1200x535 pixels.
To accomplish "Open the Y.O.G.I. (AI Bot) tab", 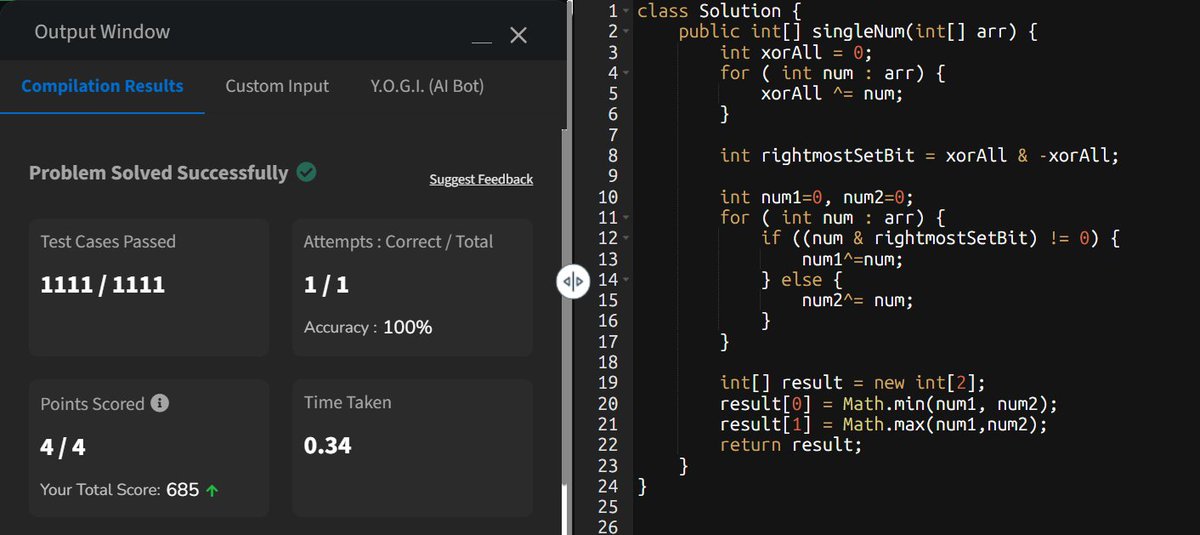I will point(427,86).
